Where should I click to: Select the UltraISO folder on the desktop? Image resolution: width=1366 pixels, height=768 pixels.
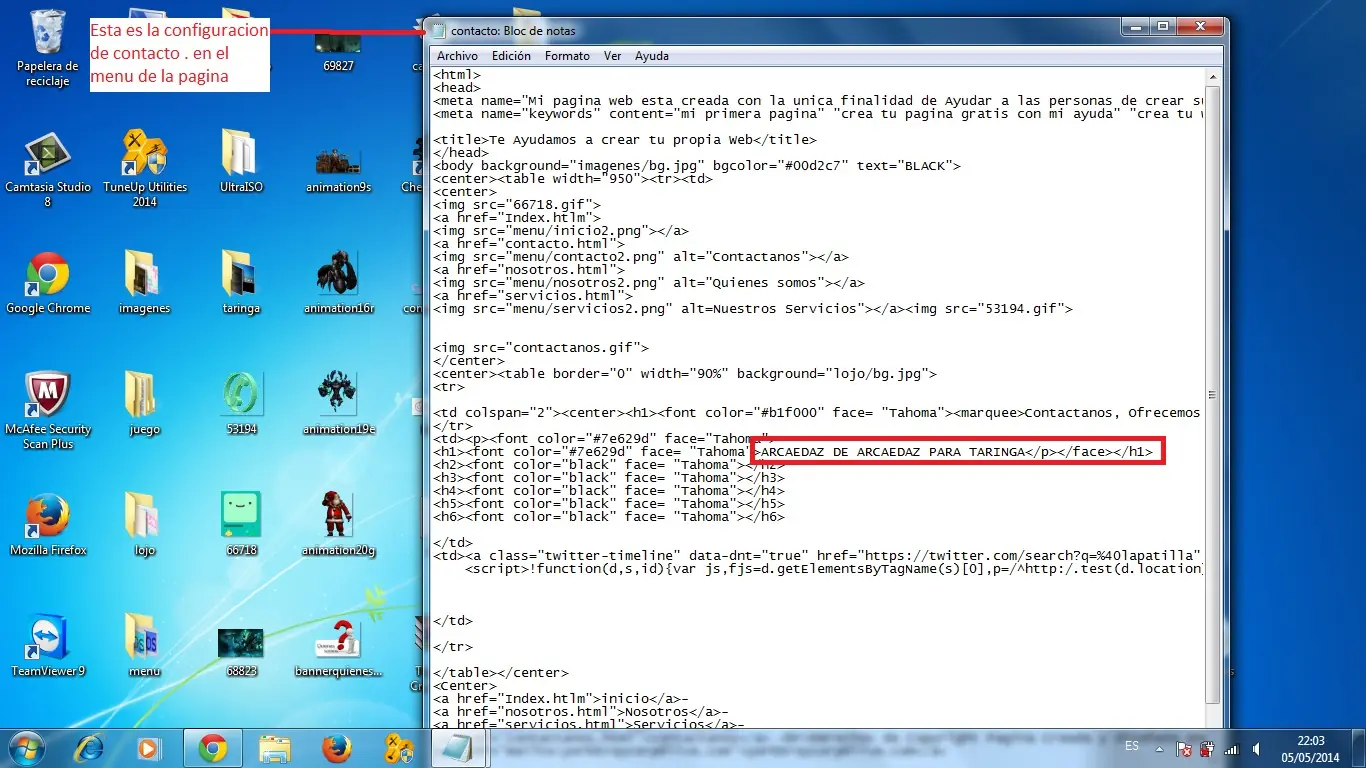pos(241,161)
